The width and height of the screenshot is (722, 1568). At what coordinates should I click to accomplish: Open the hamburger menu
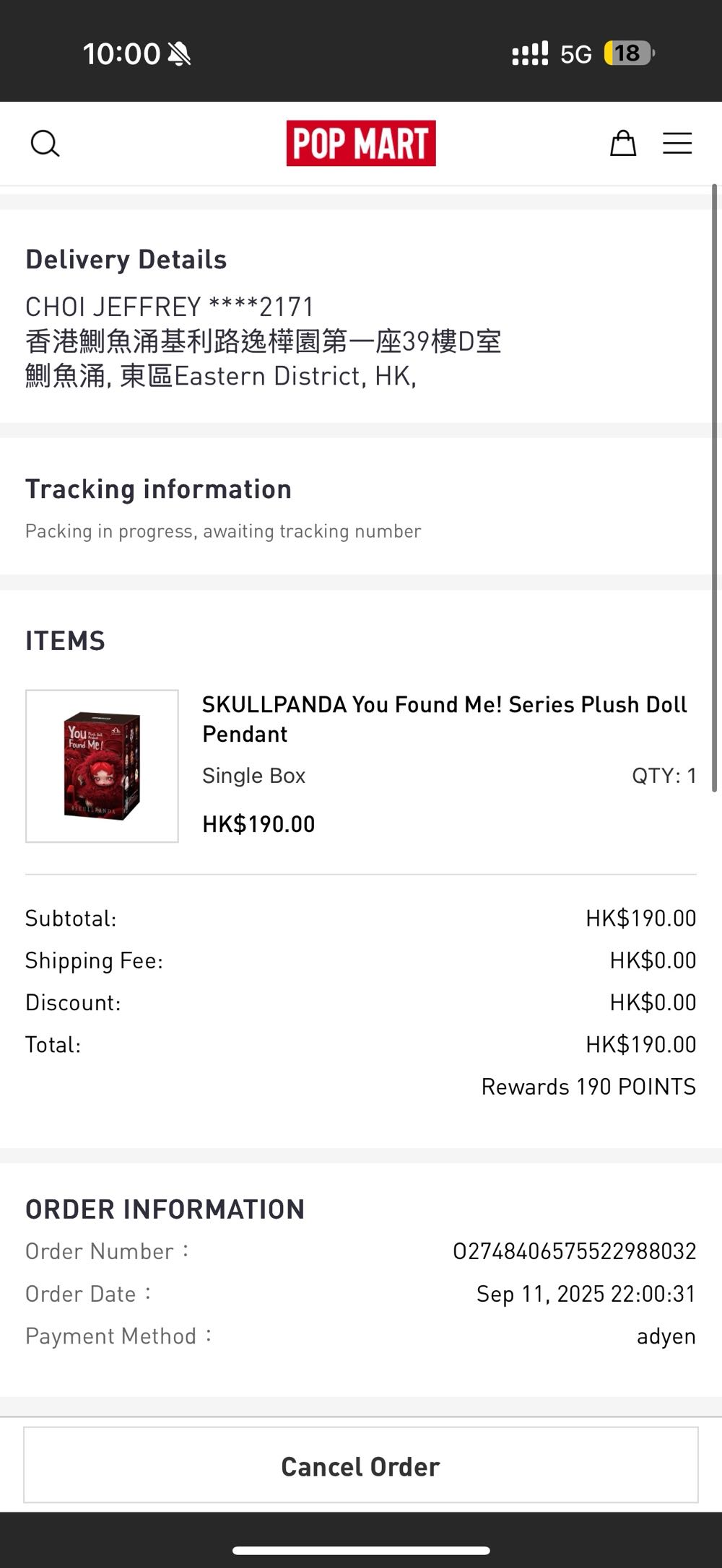coord(677,144)
